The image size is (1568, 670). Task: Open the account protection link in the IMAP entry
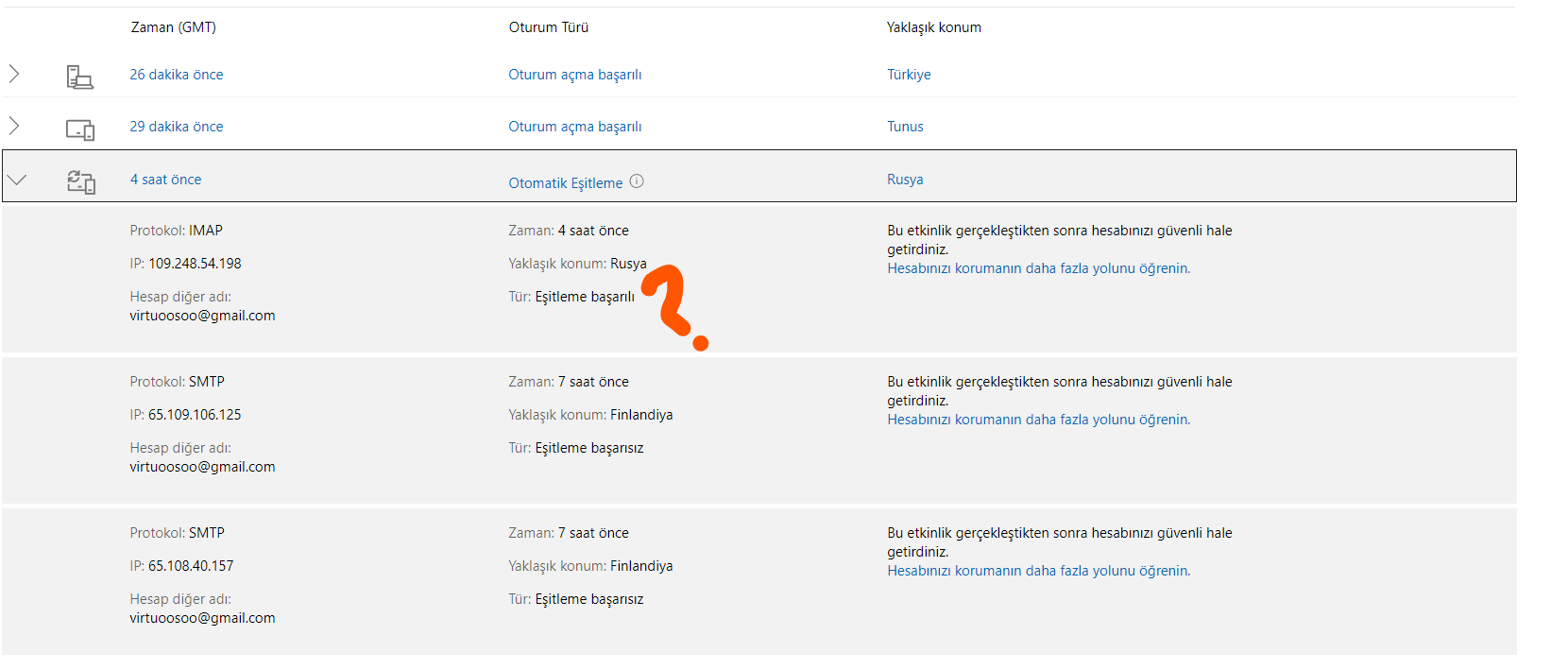click(1038, 268)
